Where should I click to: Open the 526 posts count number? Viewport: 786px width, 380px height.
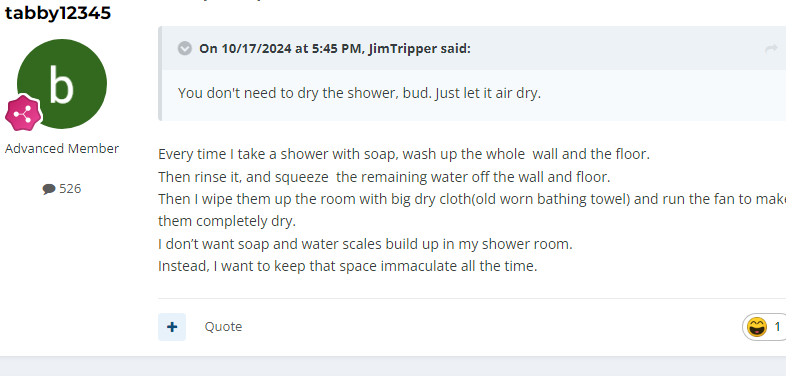70,188
